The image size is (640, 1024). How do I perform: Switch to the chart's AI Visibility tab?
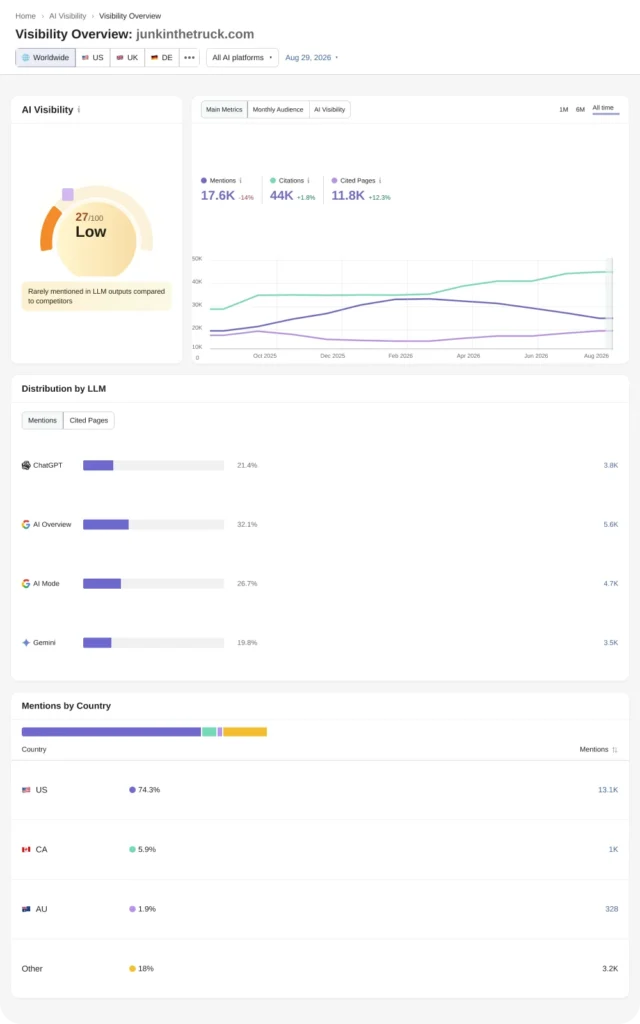pos(330,110)
